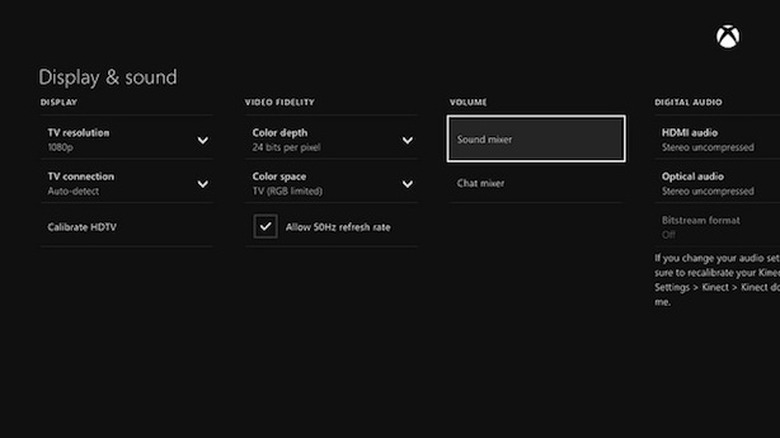Screen dimensions: 780x438
Task: Click the Xbox logo icon
Action: pyautogui.click(x=728, y=37)
